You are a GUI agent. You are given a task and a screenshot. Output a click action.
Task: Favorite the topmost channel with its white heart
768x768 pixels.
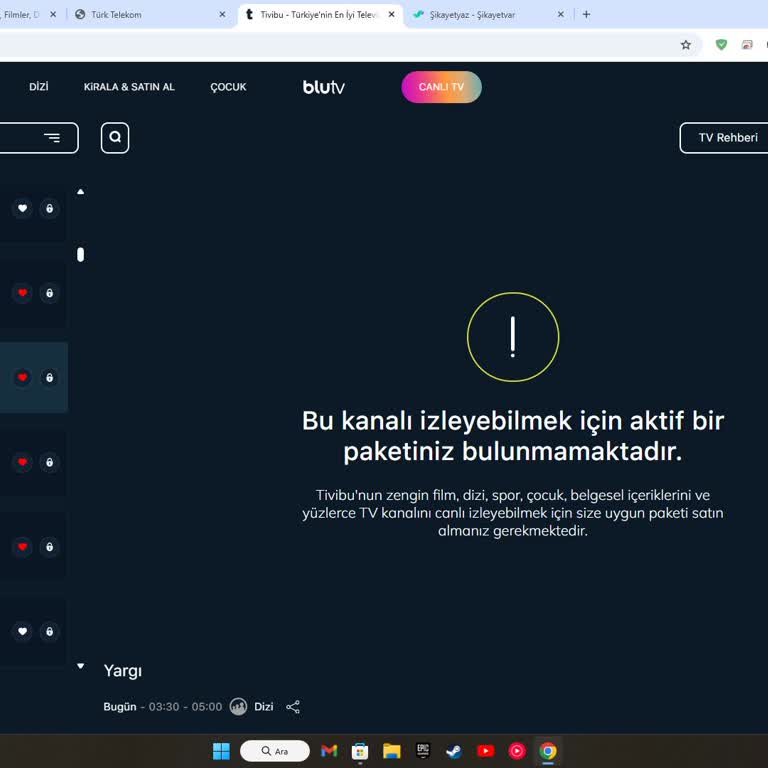(x=23, y=209)
